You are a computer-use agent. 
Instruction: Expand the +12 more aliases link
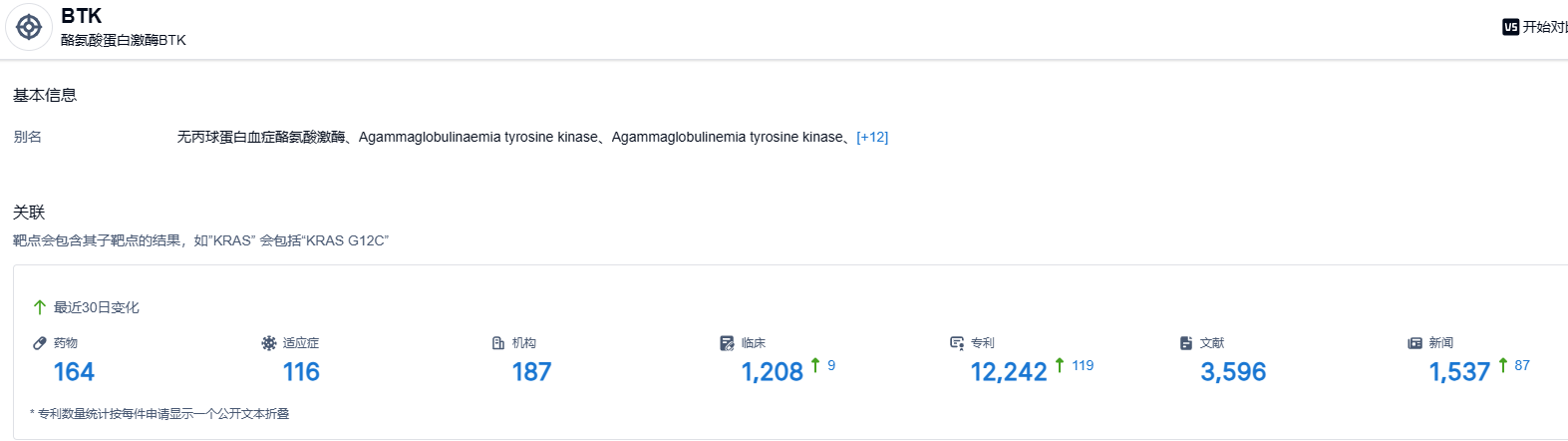click(x=872, y=137)
